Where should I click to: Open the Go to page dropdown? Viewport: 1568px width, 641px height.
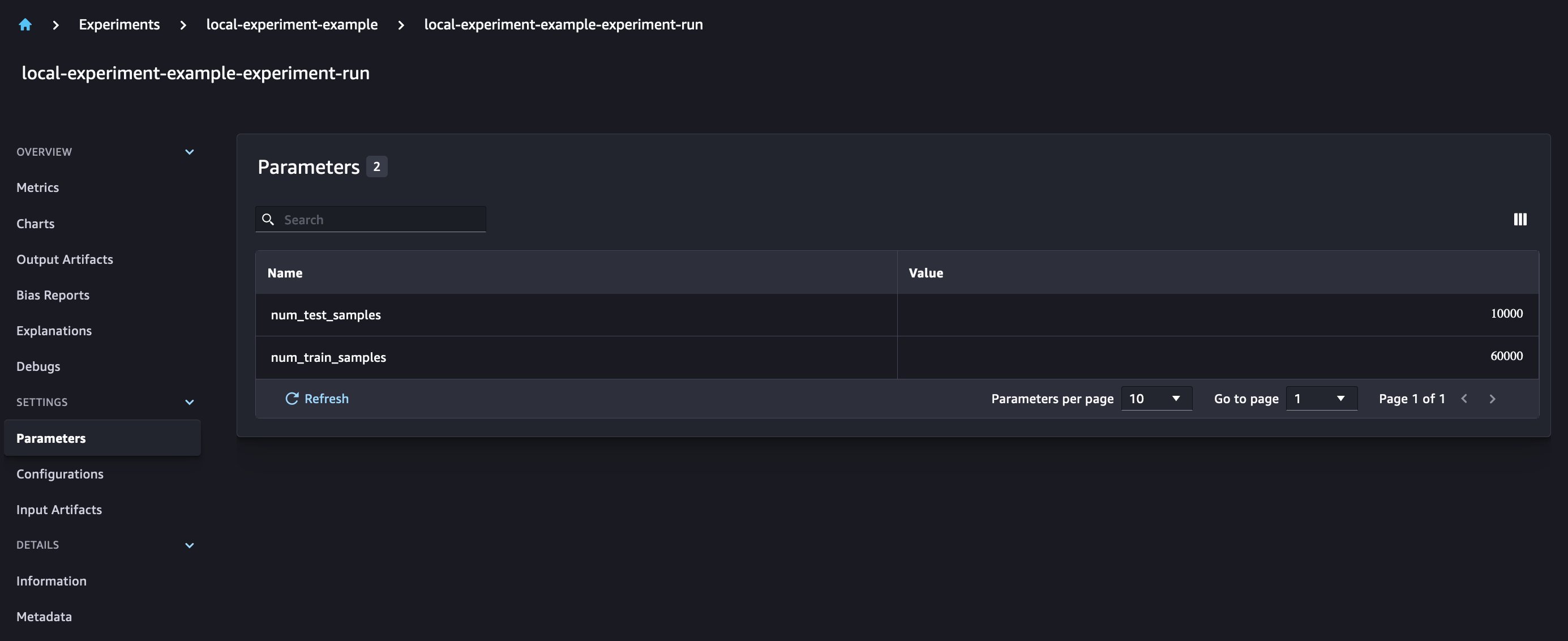point(1321,399)
